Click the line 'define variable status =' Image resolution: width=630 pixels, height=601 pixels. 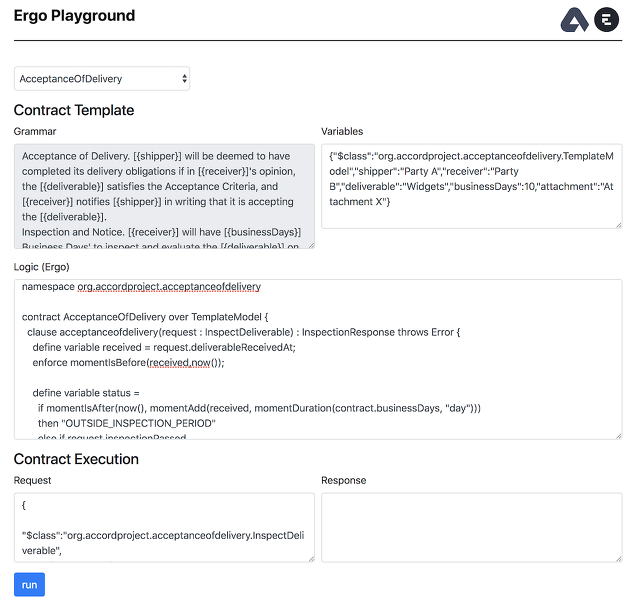click(x=86, y=393)
